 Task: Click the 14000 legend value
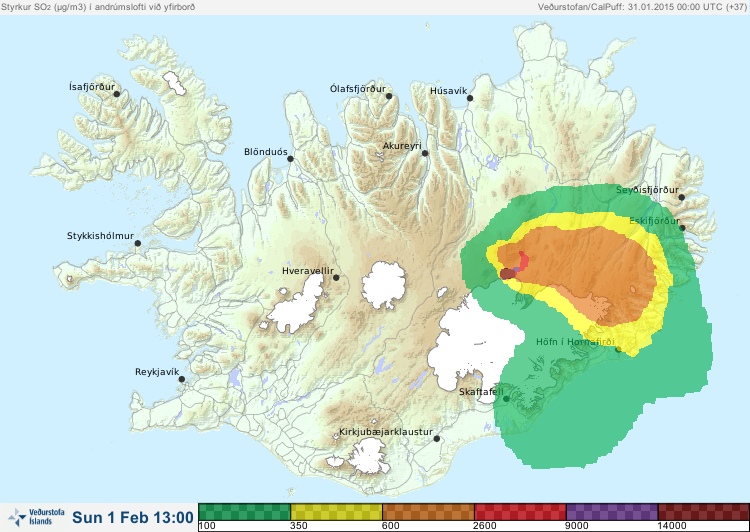pyautogui.click(x=672, y=526)
